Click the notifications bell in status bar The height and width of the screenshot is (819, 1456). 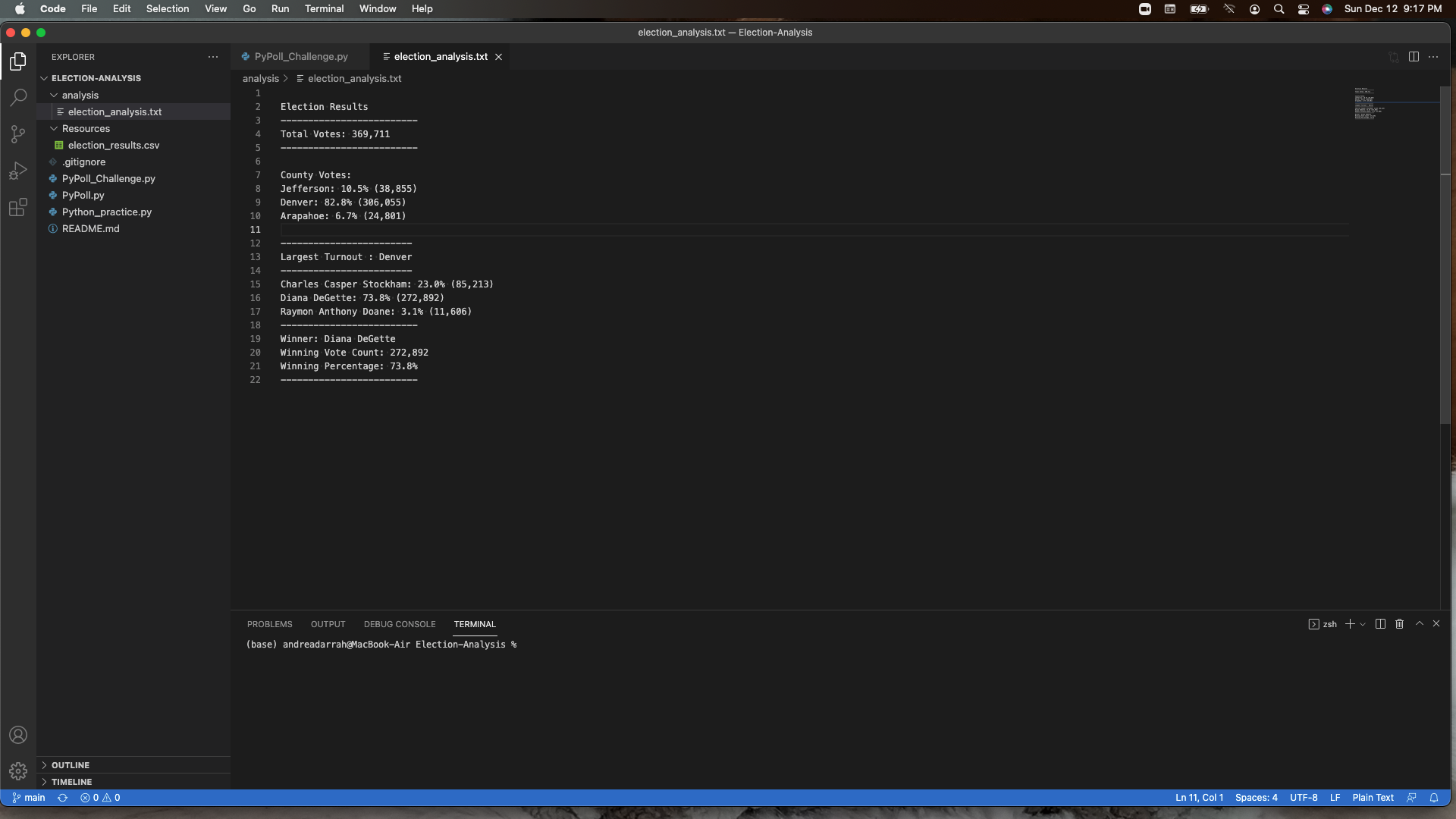click(1433, 798)
